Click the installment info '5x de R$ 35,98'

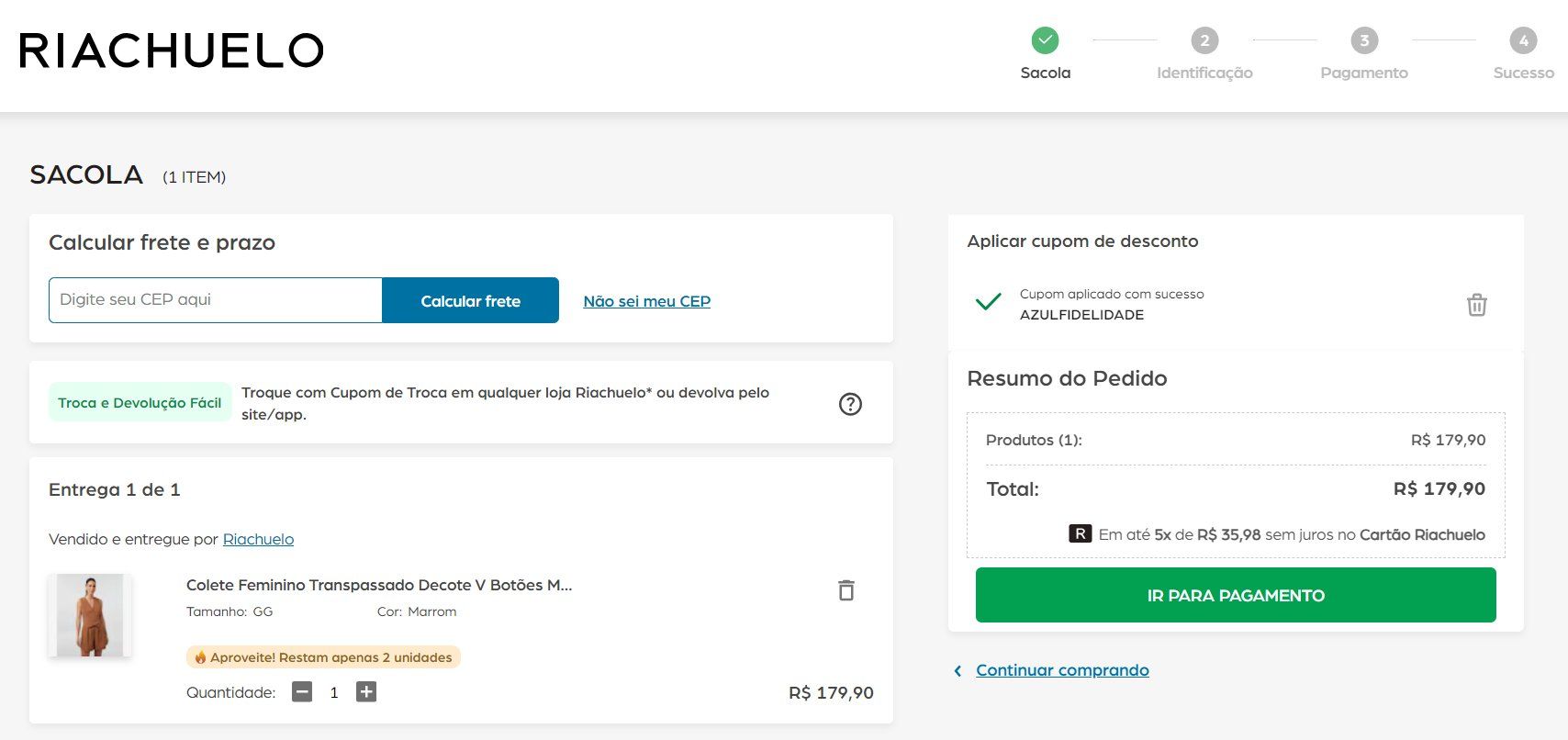coord(1207,534)
